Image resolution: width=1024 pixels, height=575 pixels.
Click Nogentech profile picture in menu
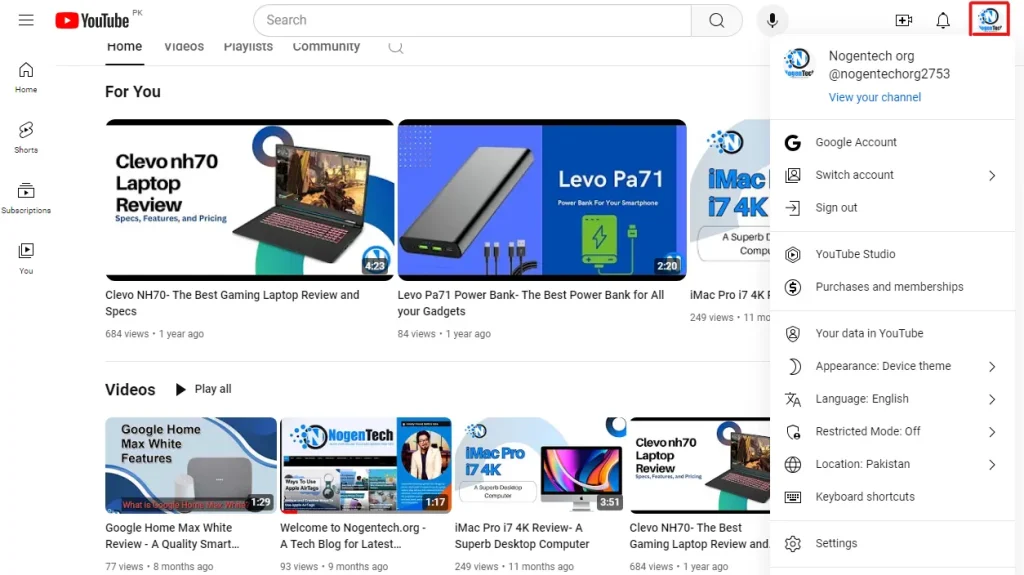pos(798,63)
